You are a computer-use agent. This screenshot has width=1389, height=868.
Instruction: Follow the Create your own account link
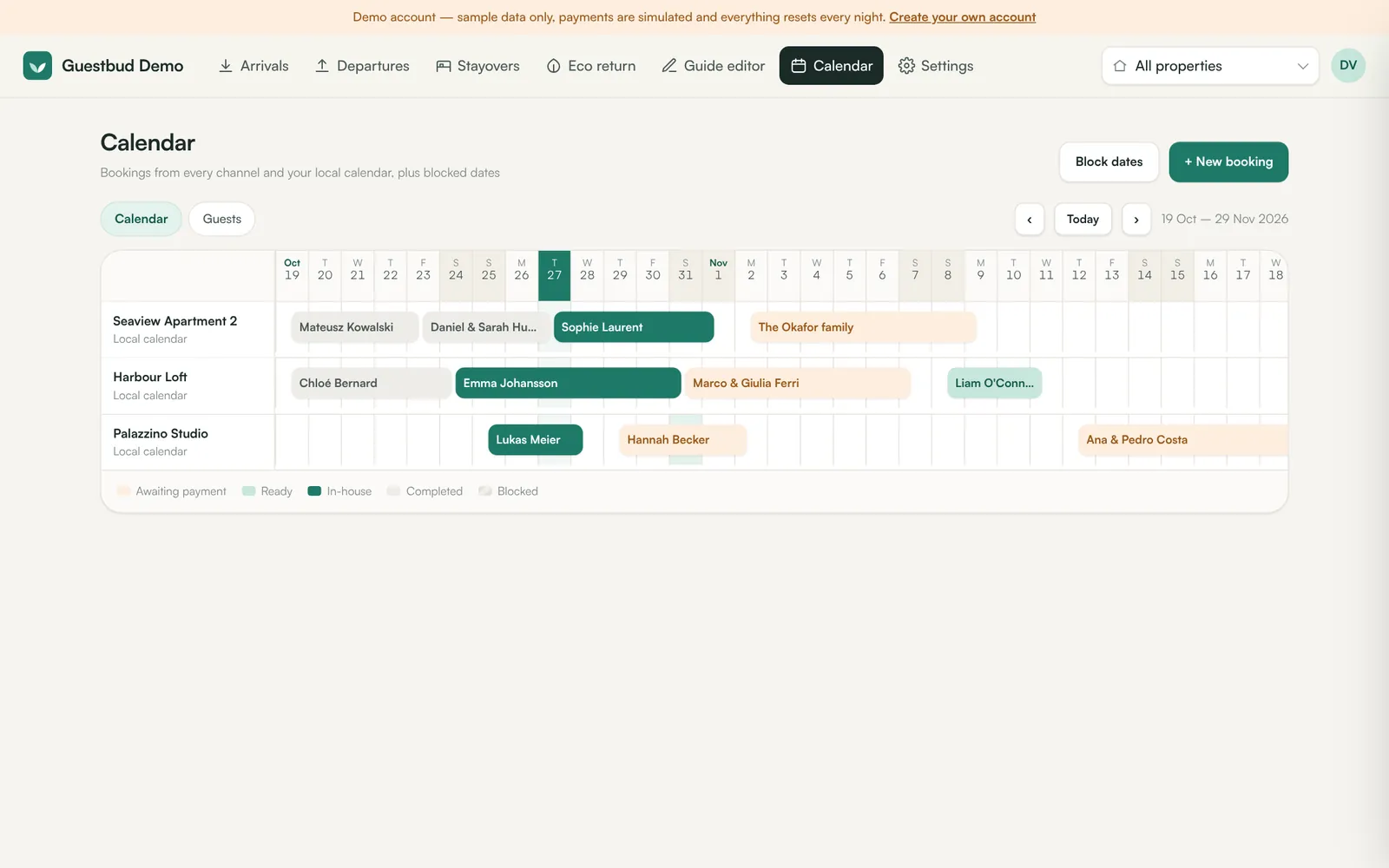[962, 17]
